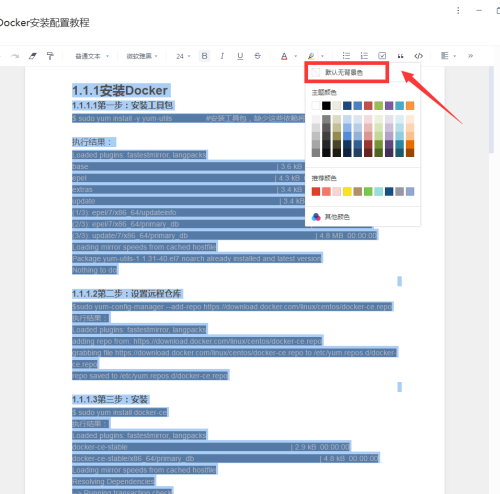Pick red theme color swatch

tap(368, 106)
